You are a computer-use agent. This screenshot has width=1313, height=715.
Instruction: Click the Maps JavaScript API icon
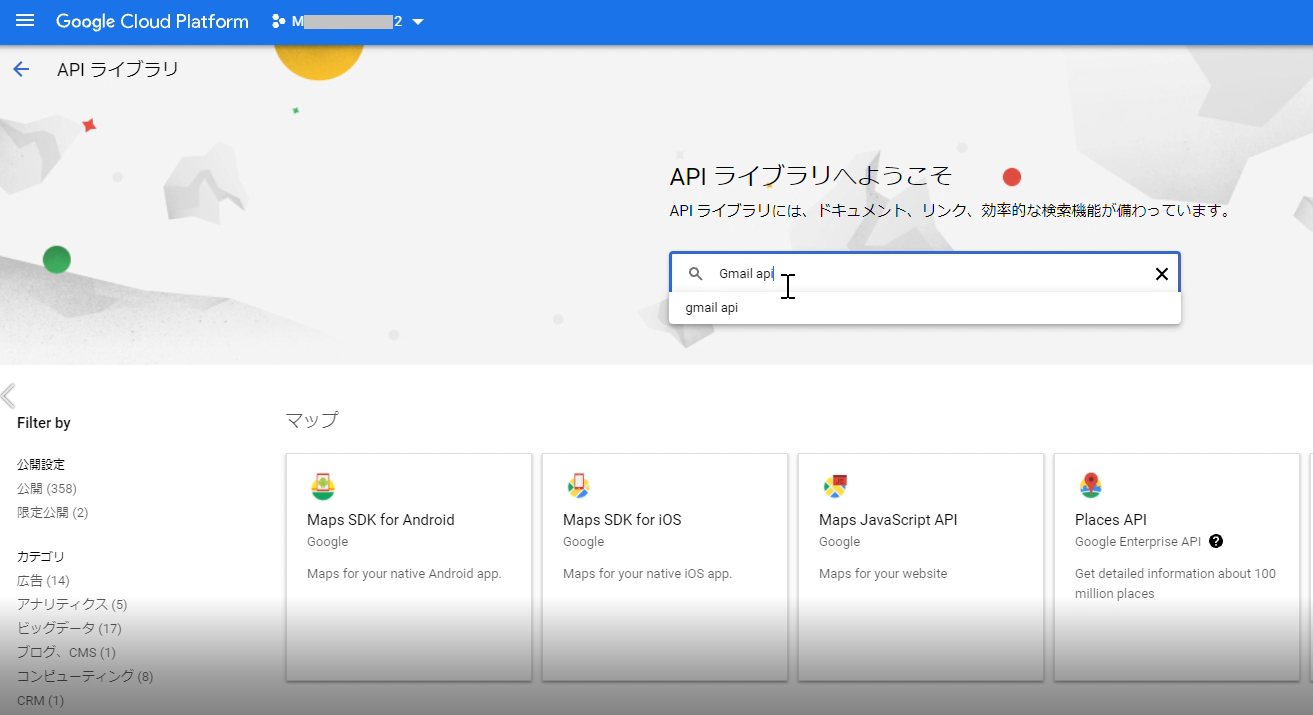coord(835,486)
